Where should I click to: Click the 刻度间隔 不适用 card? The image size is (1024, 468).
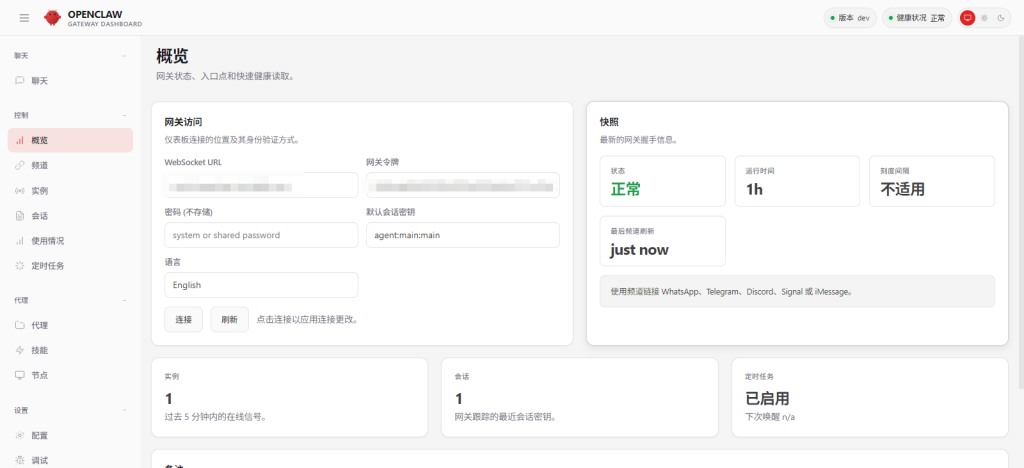(932, 181)
